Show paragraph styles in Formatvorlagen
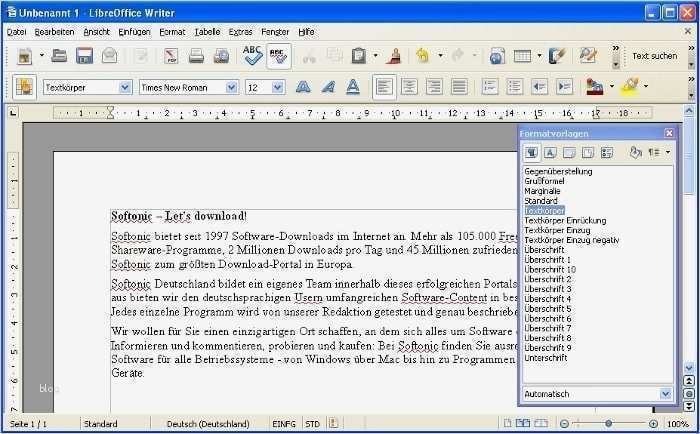 click(x=531, y=153)
